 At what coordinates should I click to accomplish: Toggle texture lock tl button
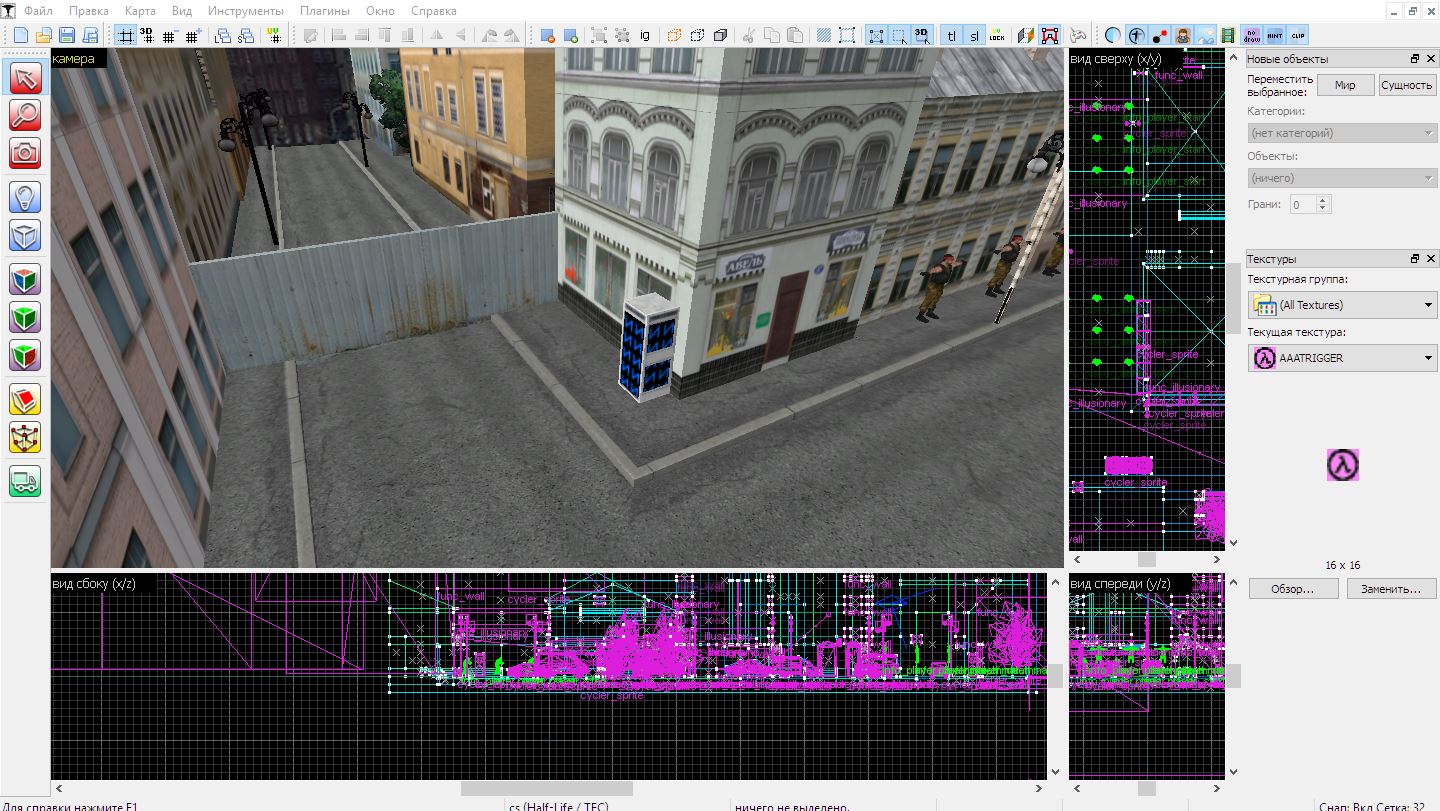coord(951,35)
